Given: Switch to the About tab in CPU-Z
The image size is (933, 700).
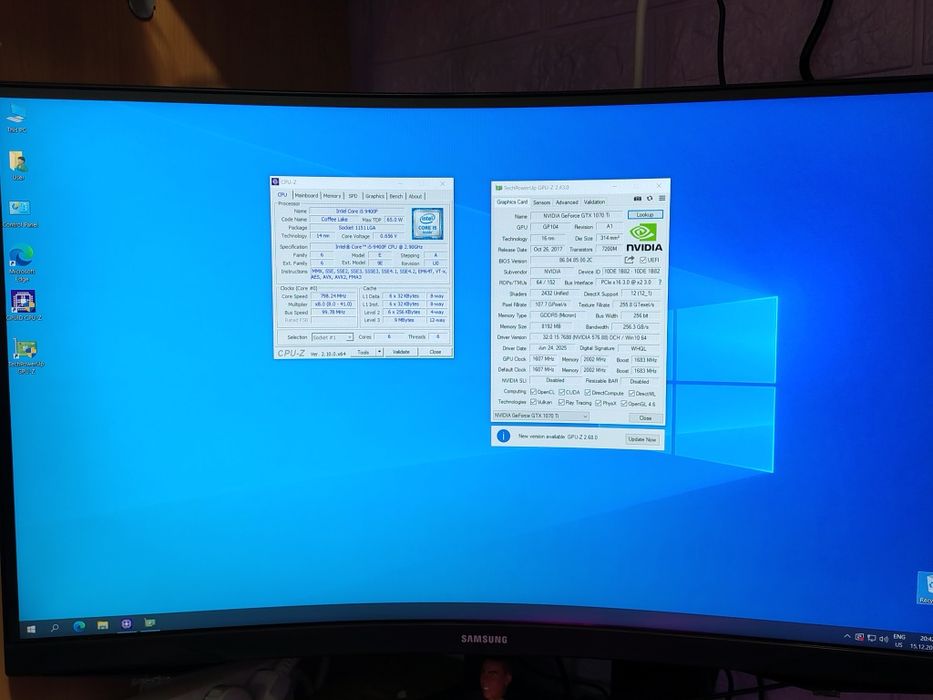Looking at the screenshot, I should click(415, 196).
